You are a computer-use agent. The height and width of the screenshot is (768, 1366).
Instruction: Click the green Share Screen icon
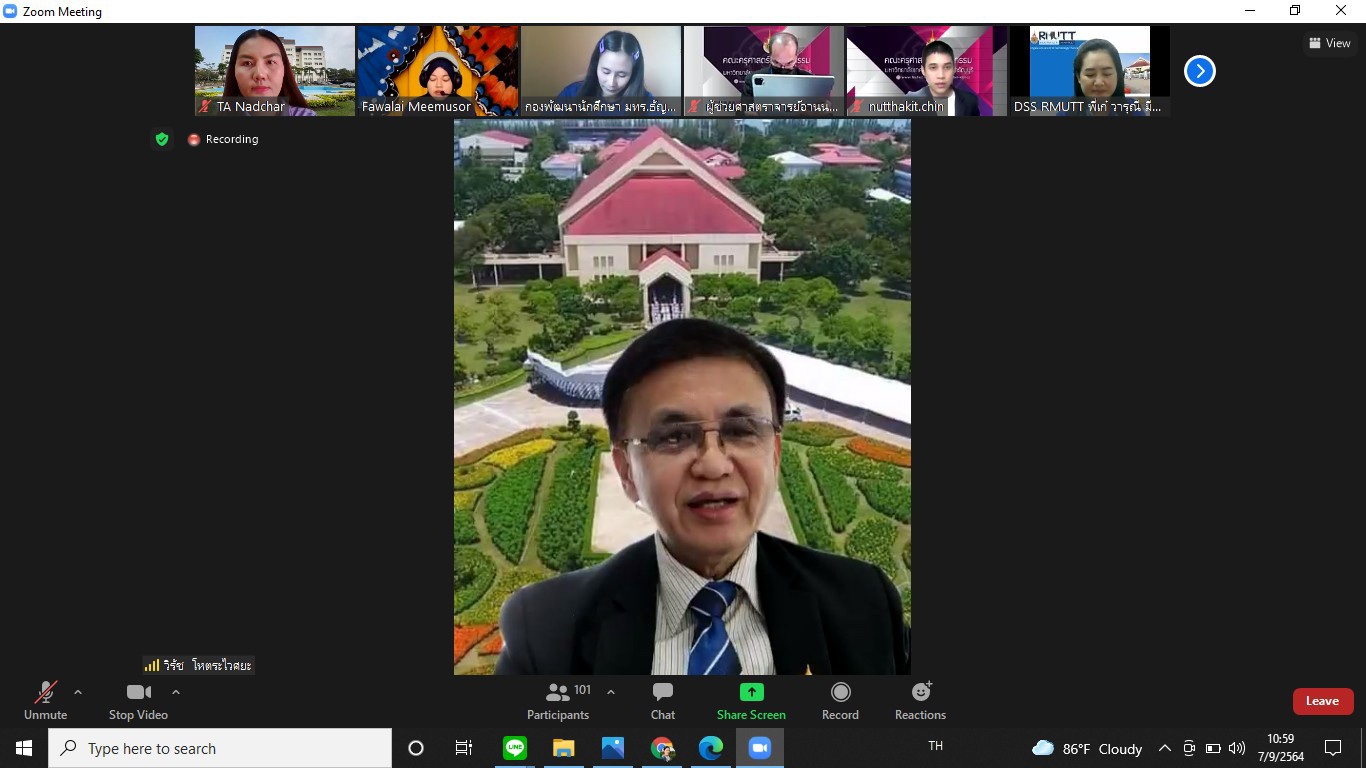[751, 692]
